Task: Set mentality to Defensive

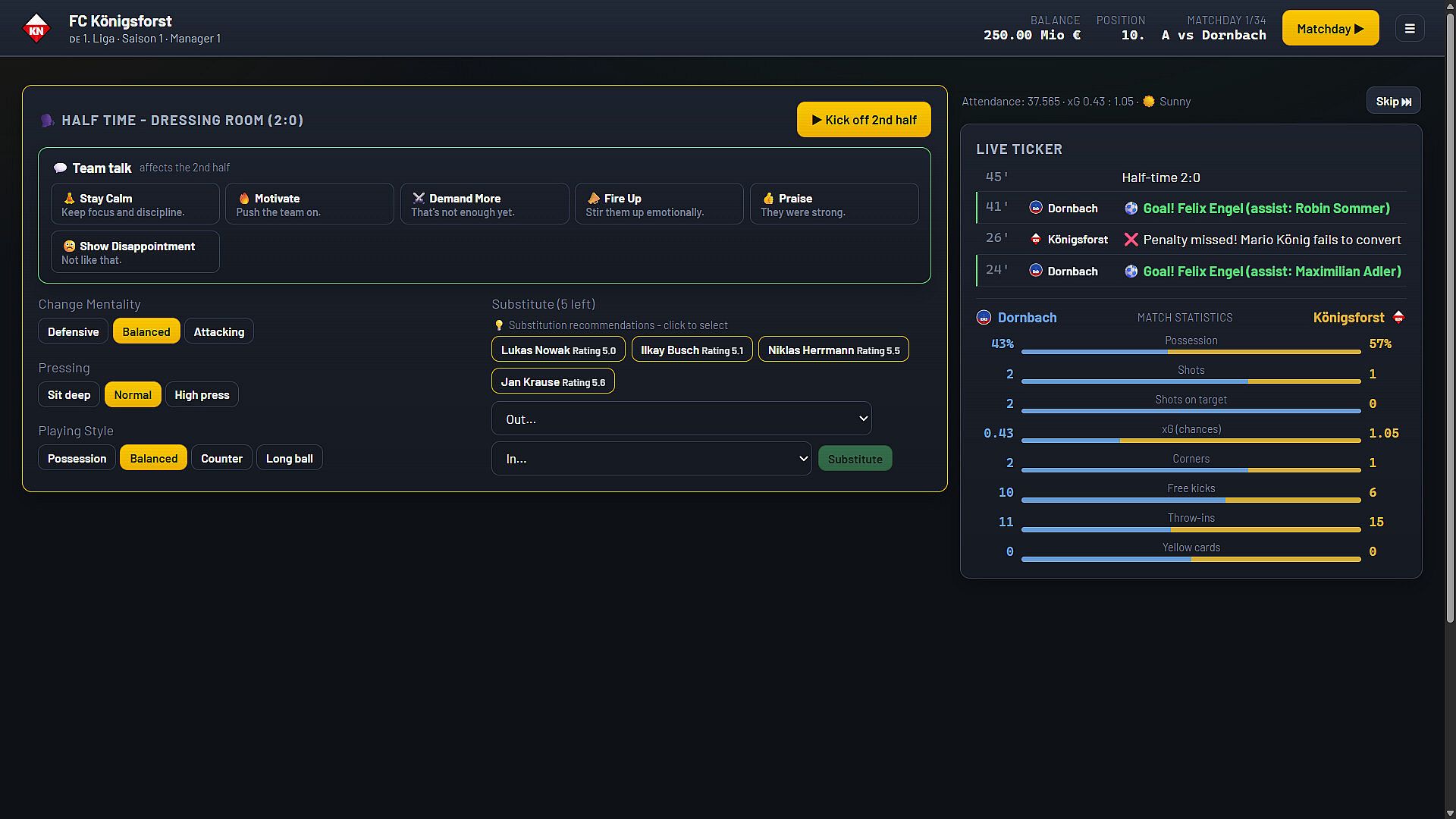Action: (73, 331)
